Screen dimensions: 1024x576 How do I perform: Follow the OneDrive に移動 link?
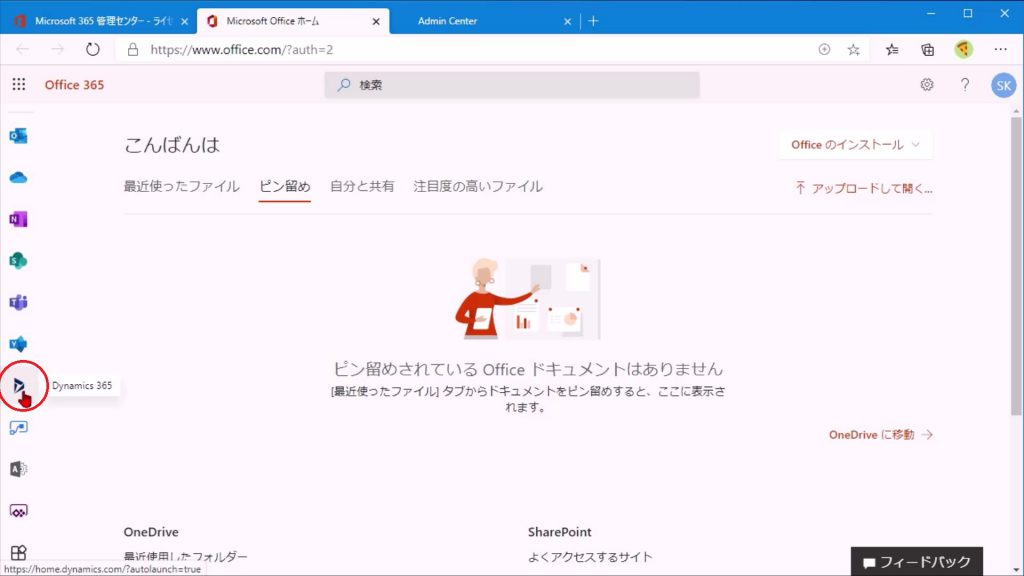click(x=880, y=435)
